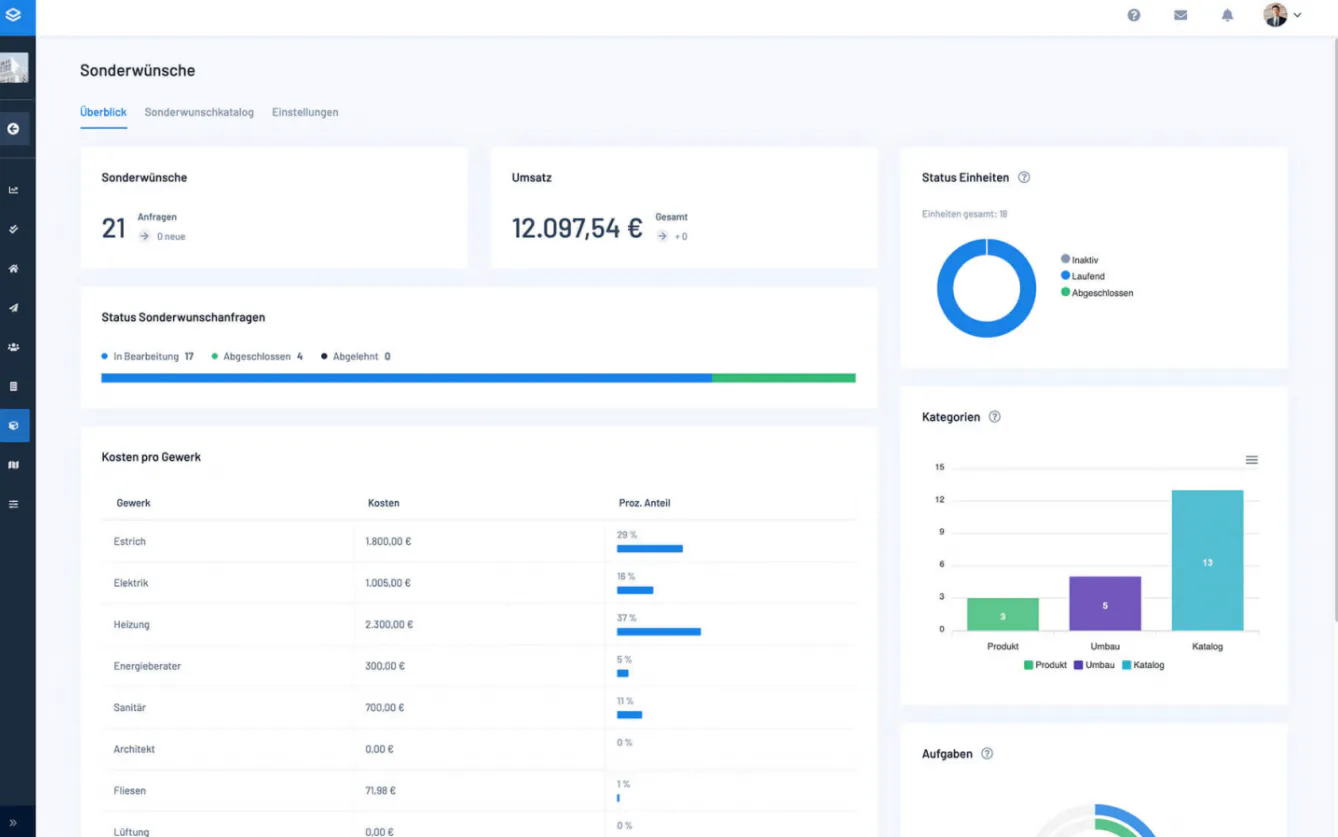
Task: Select the Energieberater table row
Action: [x=479, y=666]
